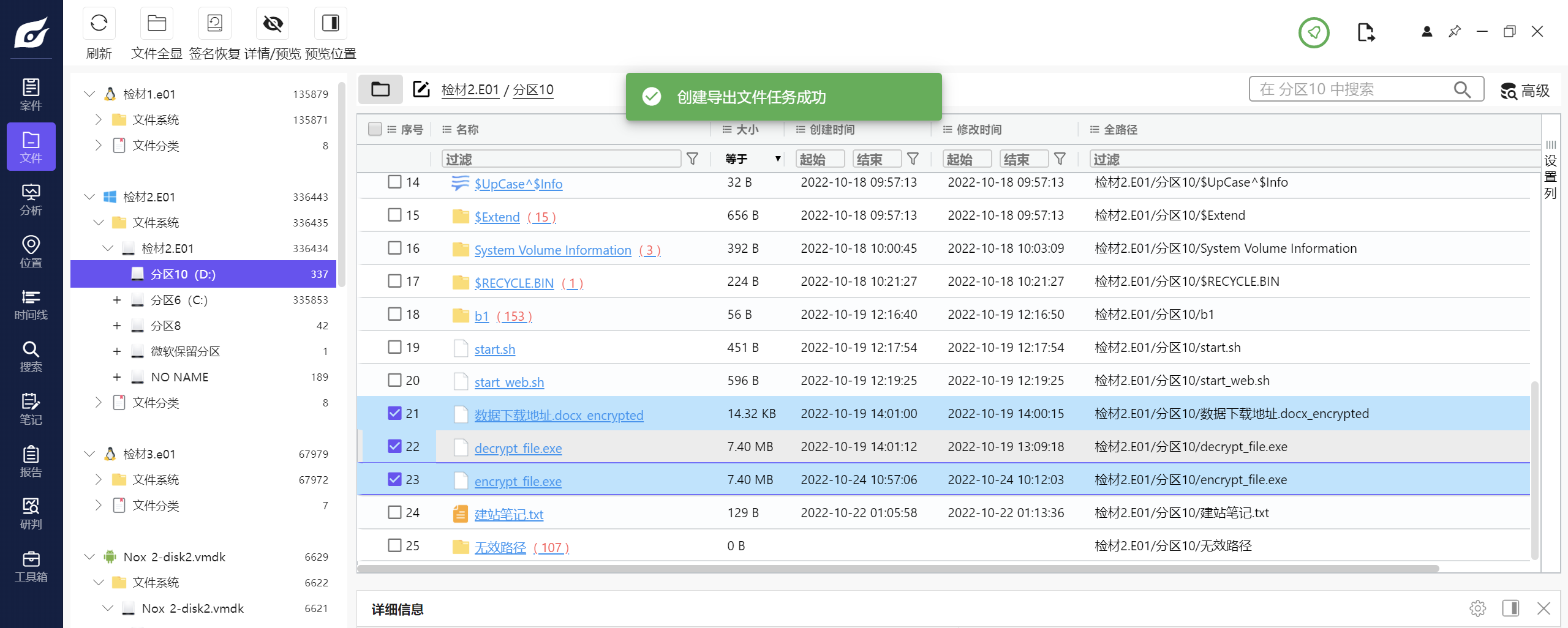Screen dimensions: 1568x628
Task: Open the decrypt_file.exe file link
Action: 518,448
